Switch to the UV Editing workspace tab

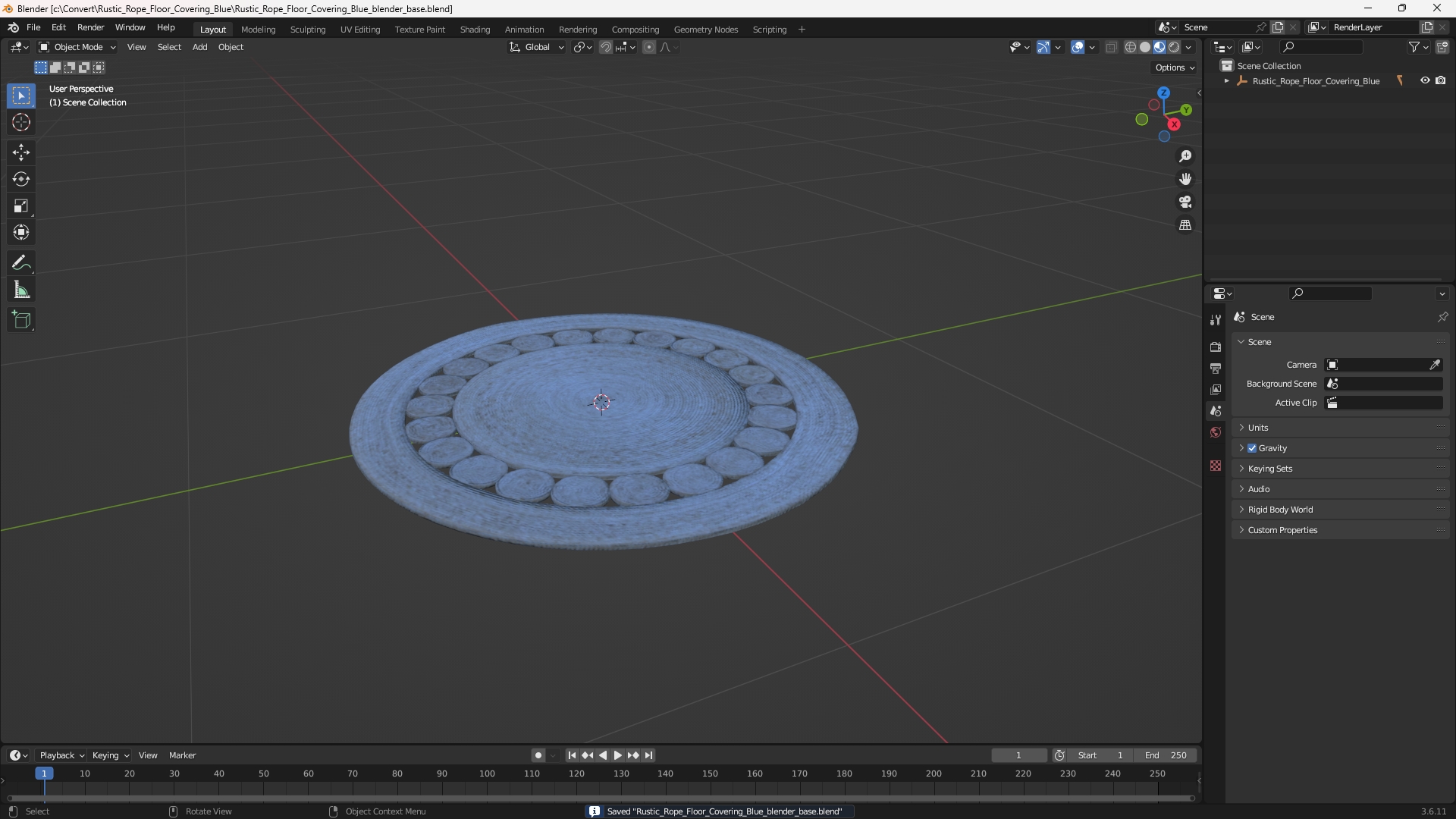tap(359, 30)
